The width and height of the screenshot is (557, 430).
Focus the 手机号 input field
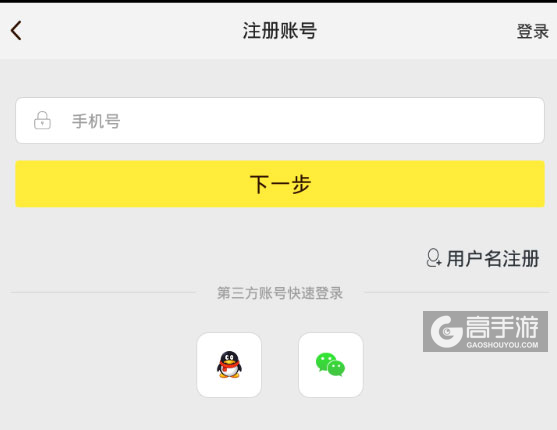[x=280, y=120]
